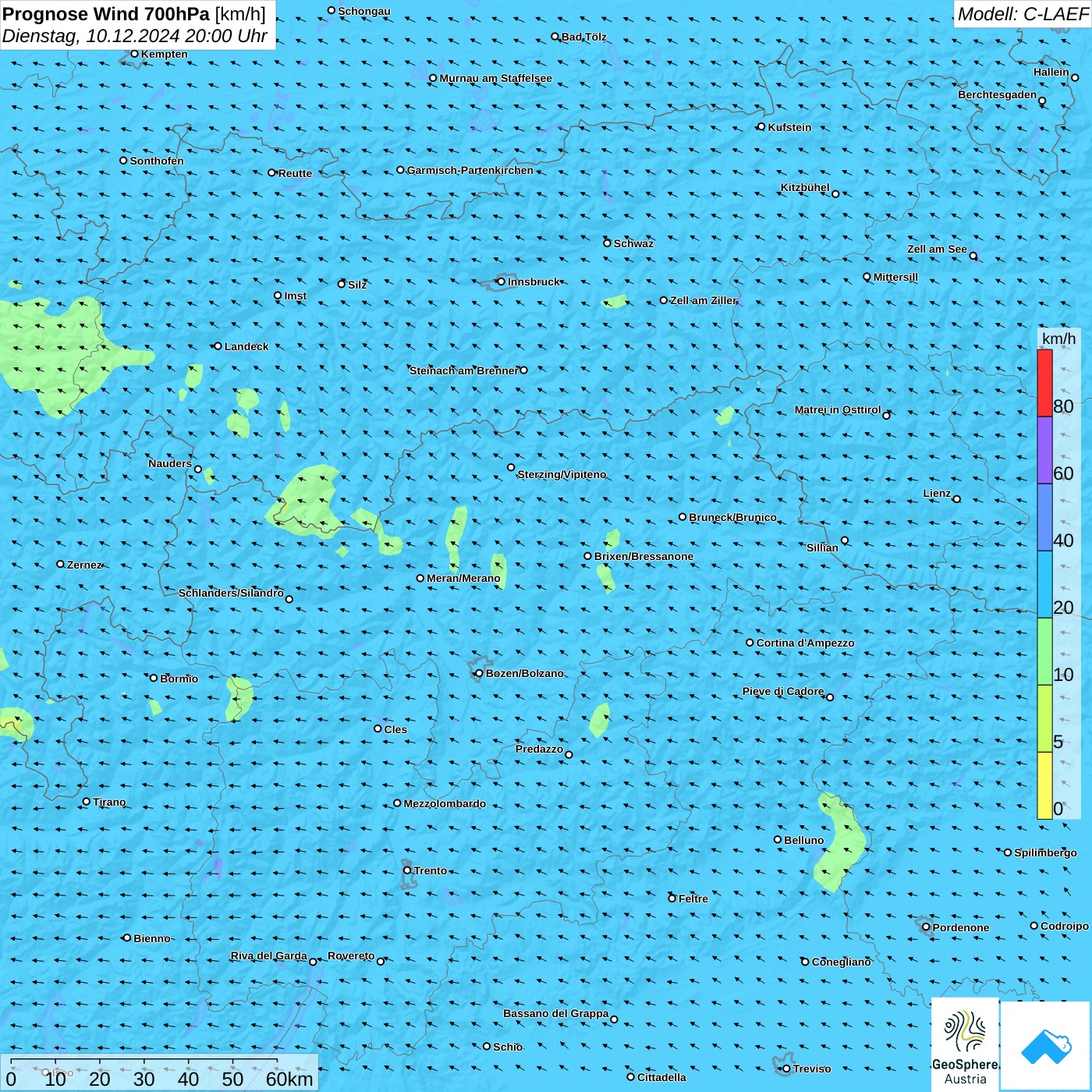Click the Innsbruck city marker
Screen dimensions: 1092x1092
point(501,282)
